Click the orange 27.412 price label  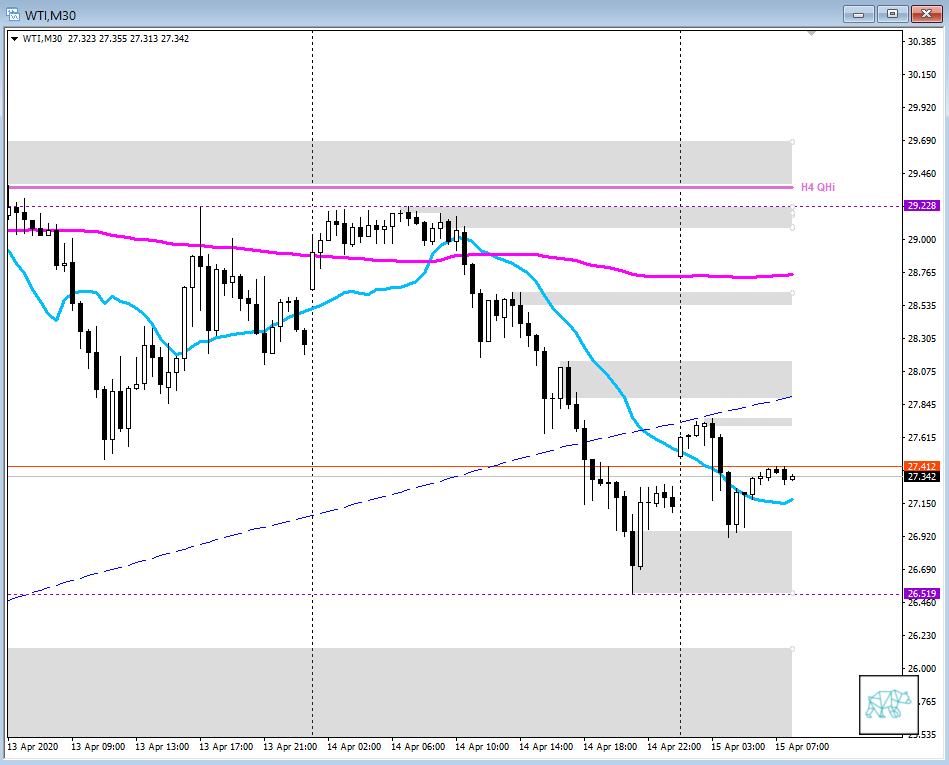[920, 466]
